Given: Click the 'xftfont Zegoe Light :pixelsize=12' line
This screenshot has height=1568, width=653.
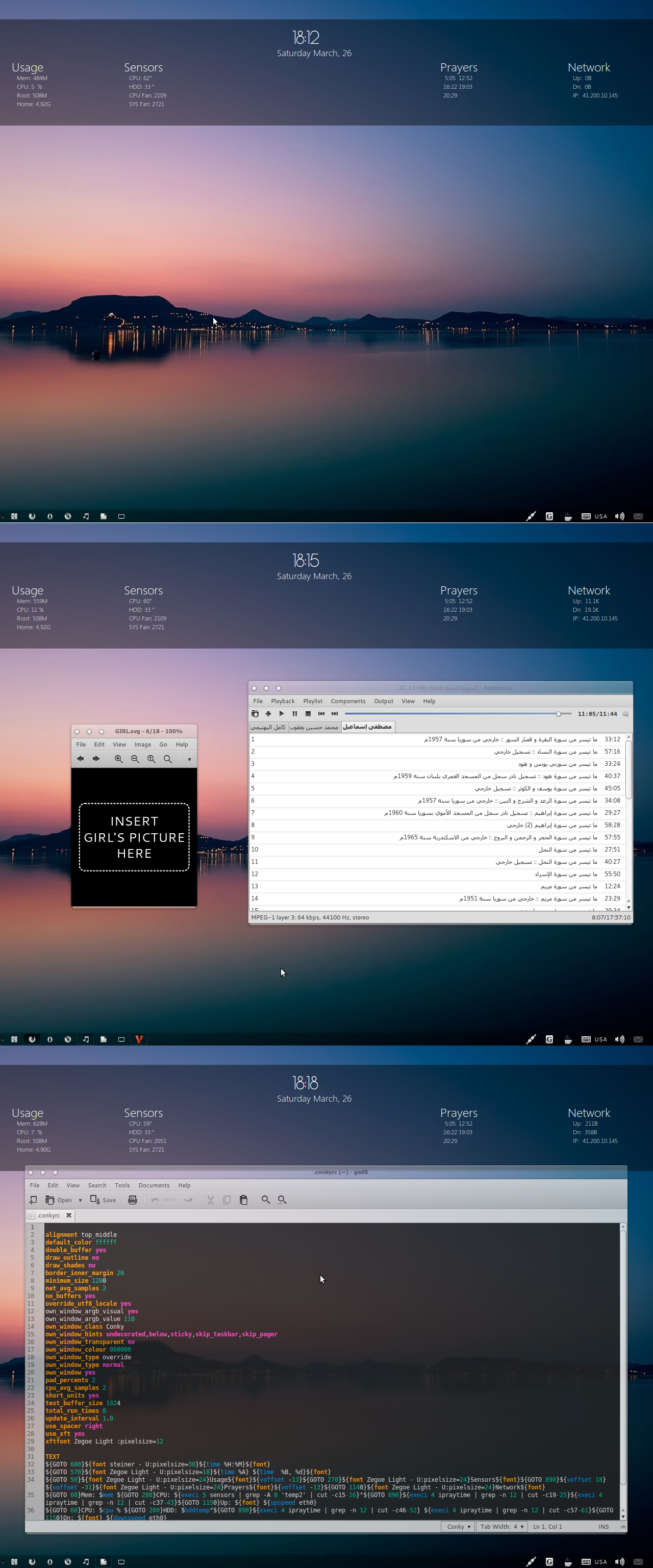Looking at the screenshot, I should pyautogui.click(x=104, y=1441).
